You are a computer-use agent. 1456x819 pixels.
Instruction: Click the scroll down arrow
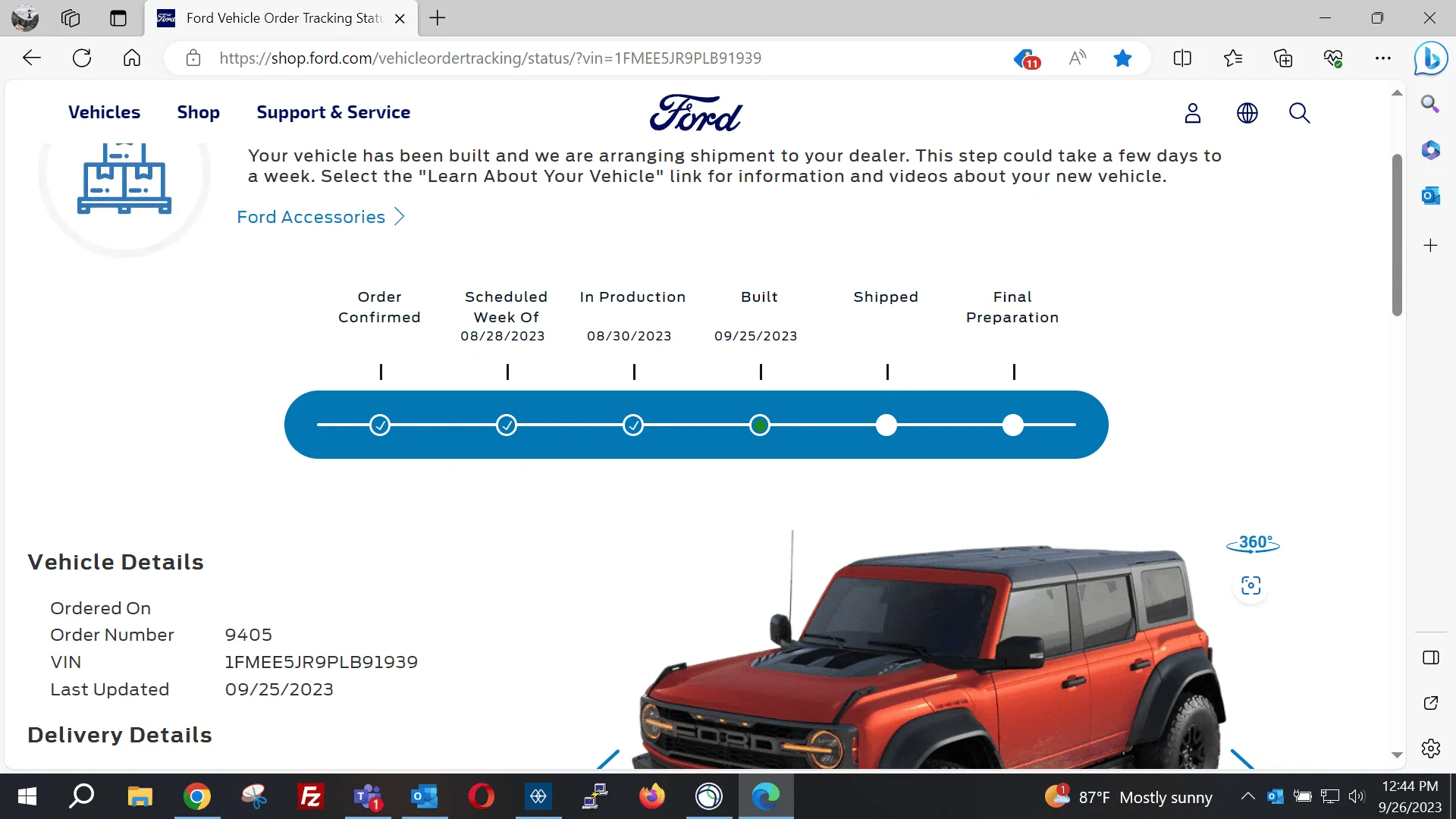point(1397,755)
